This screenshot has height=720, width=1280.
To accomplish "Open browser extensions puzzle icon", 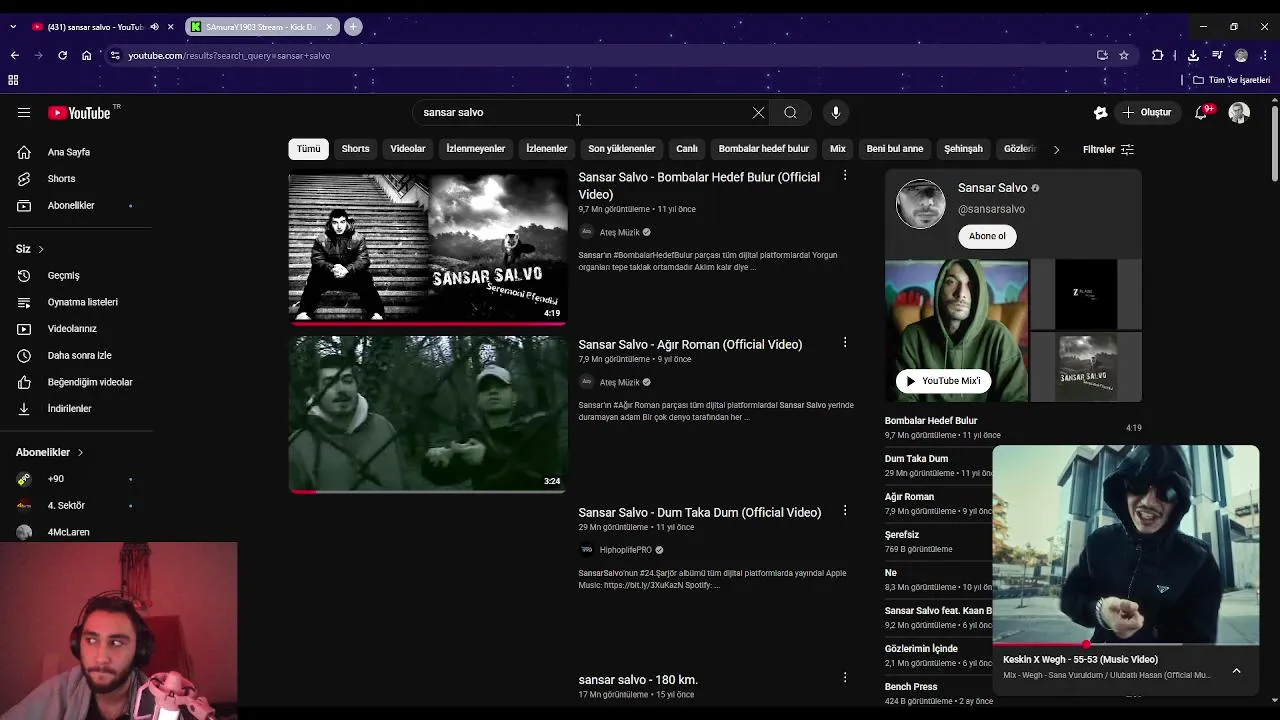I will (x=1158, y=56).
